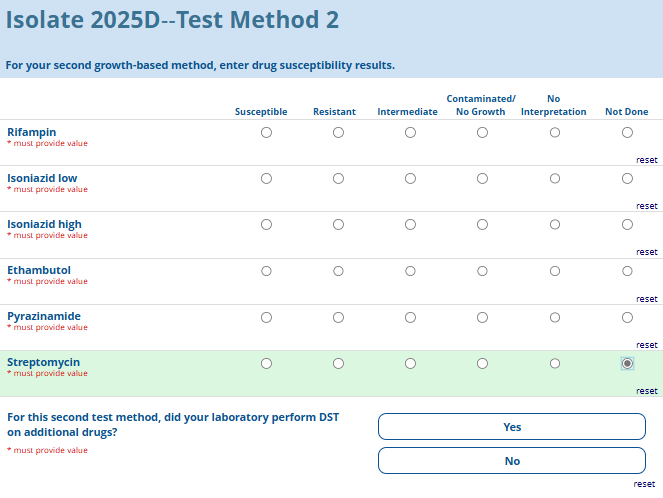Reset the additional drugs question answer

coord(644,484)
